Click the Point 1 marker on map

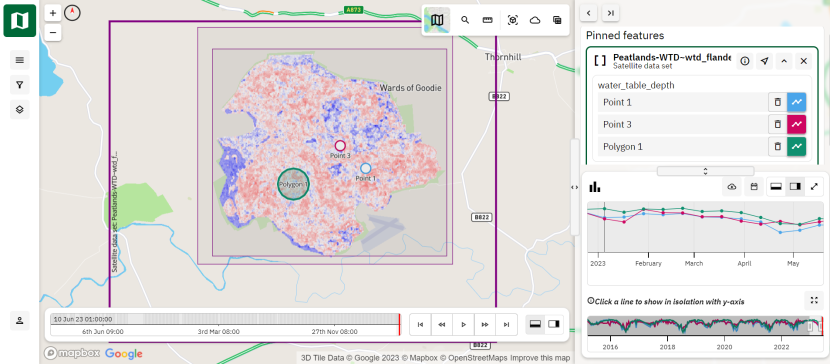tap(366, 168)
